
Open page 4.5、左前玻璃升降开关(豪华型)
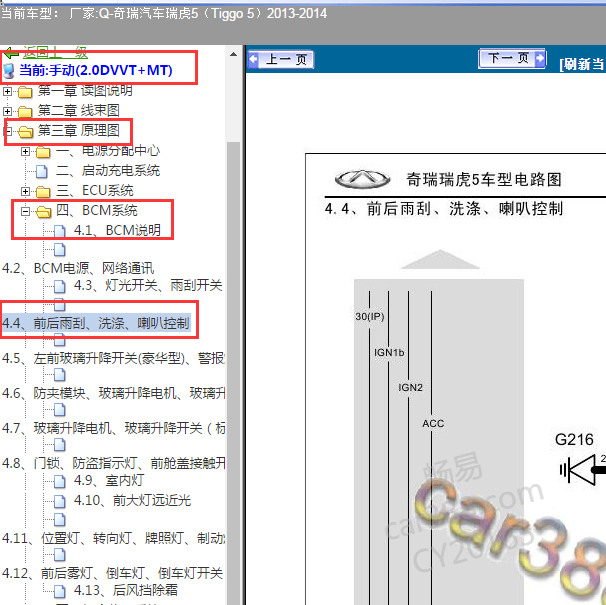tap(113, 358)
